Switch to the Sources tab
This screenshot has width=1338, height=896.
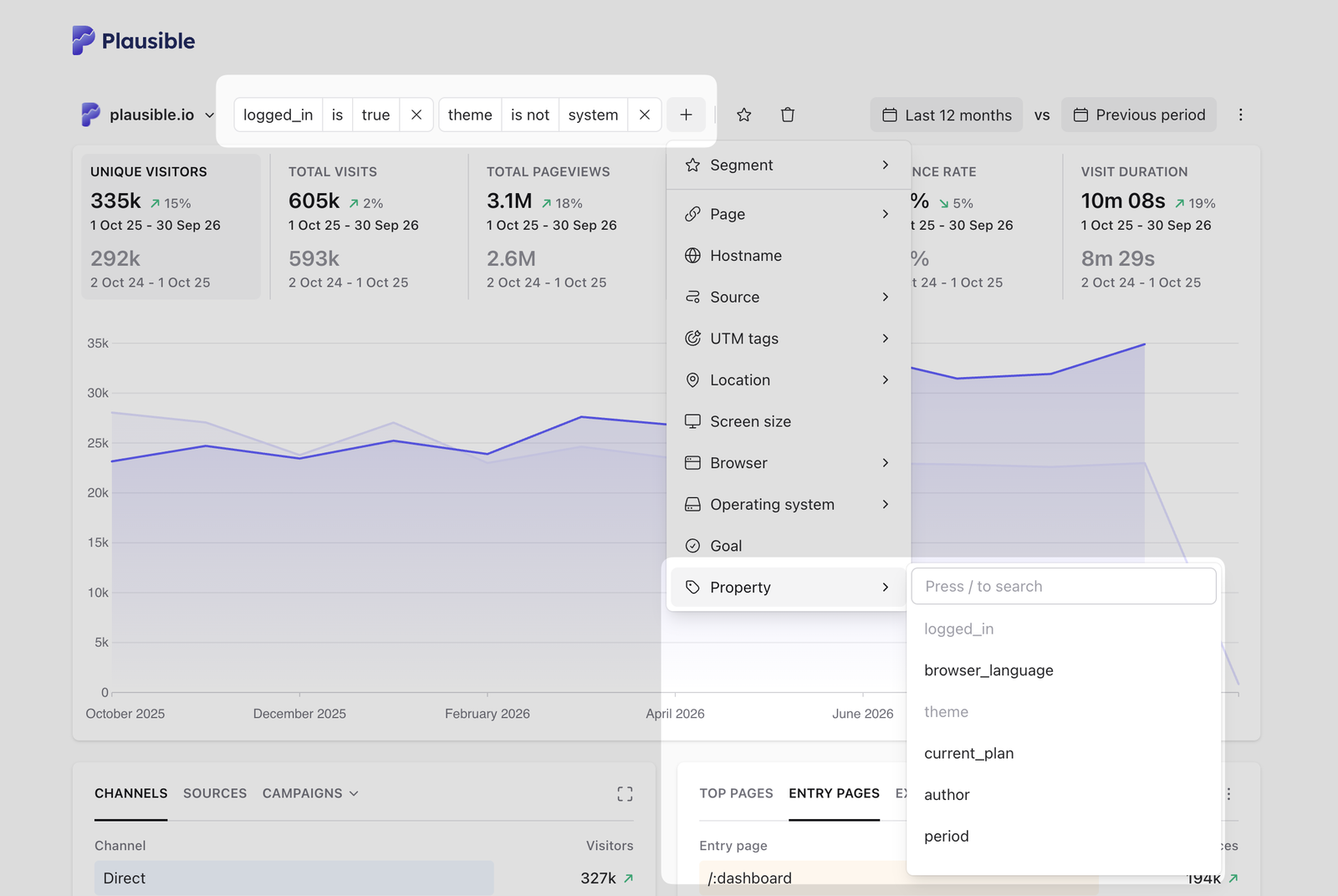215,793
